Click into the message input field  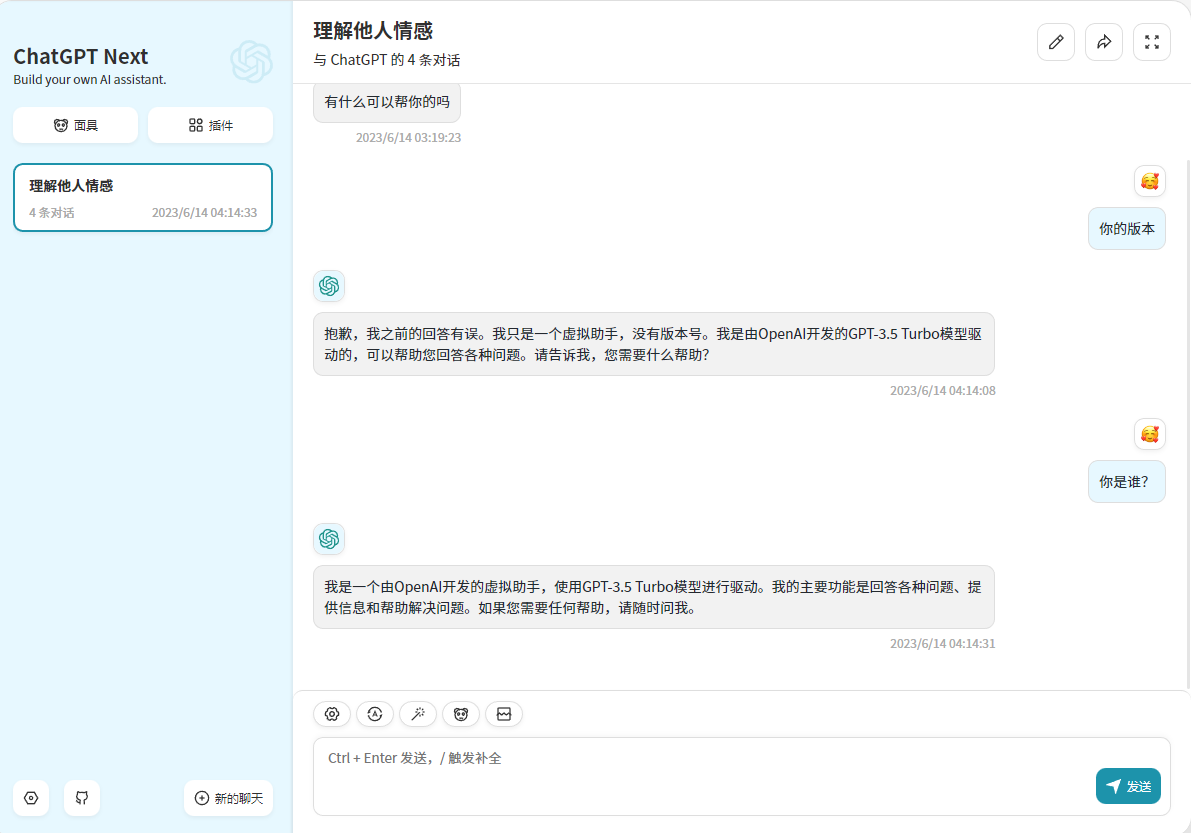click(741, 776)
